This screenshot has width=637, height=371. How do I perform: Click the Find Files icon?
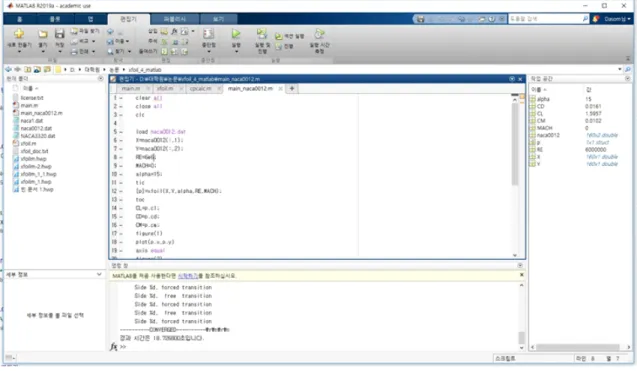click(x=74, y=31)
